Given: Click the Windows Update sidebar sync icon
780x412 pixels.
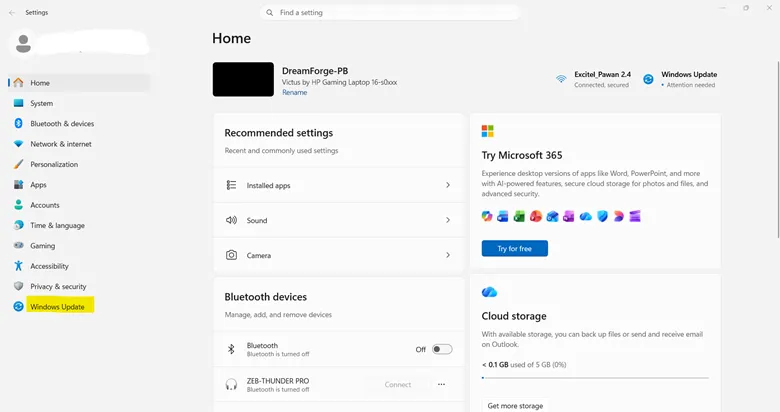Looking at the screenshot, I should [18, 307].
